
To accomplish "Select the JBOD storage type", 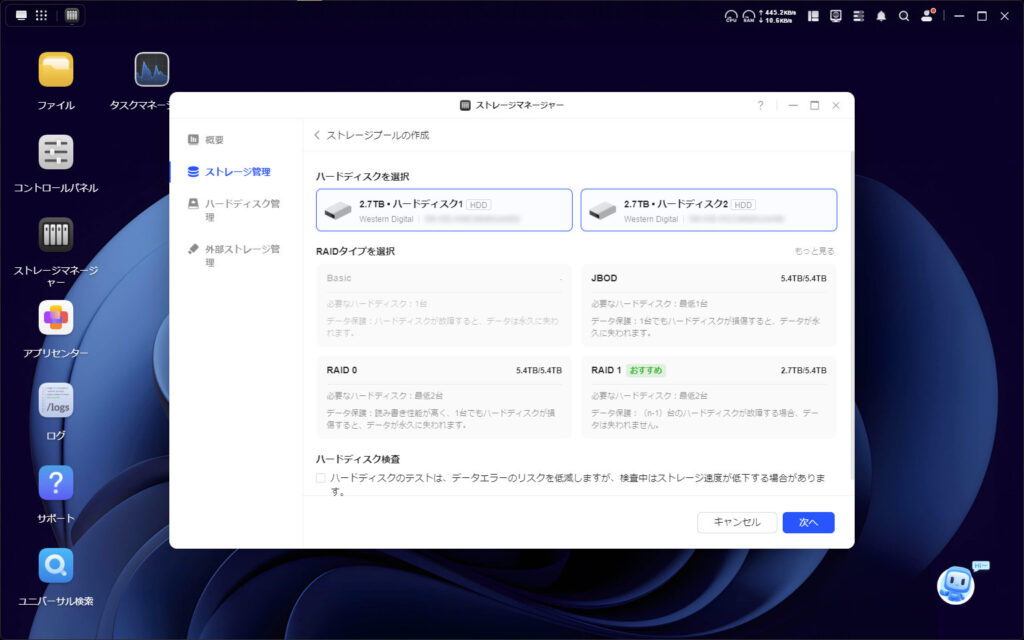I will [709, 305].
